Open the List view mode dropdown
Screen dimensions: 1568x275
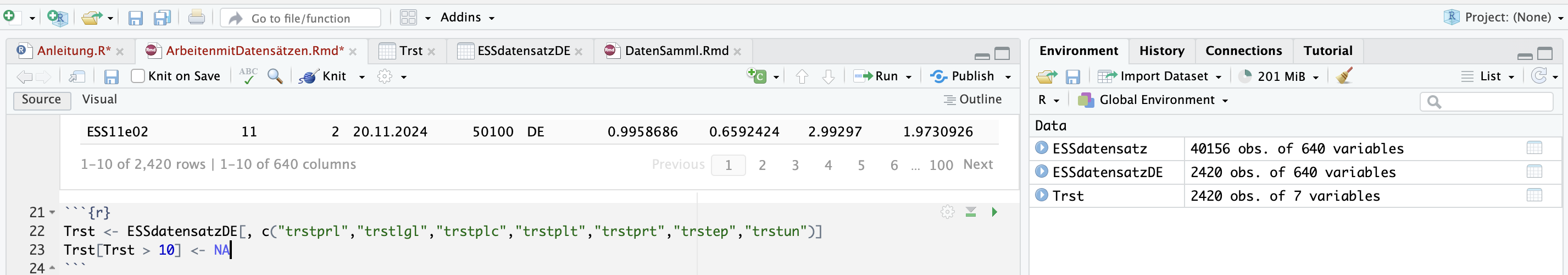click(1488, 76)
